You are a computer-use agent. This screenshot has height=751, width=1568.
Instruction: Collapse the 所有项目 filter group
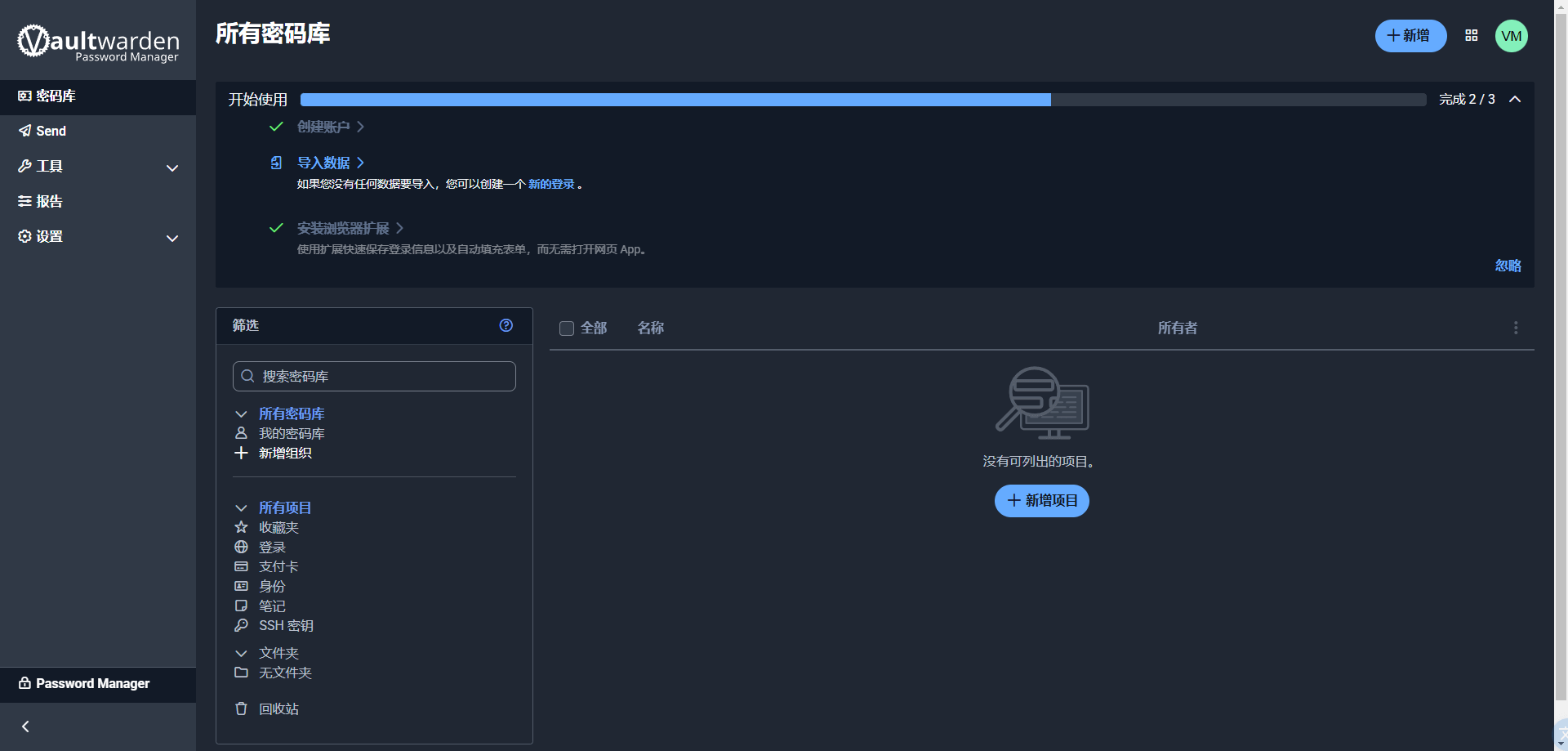(241, 507)
